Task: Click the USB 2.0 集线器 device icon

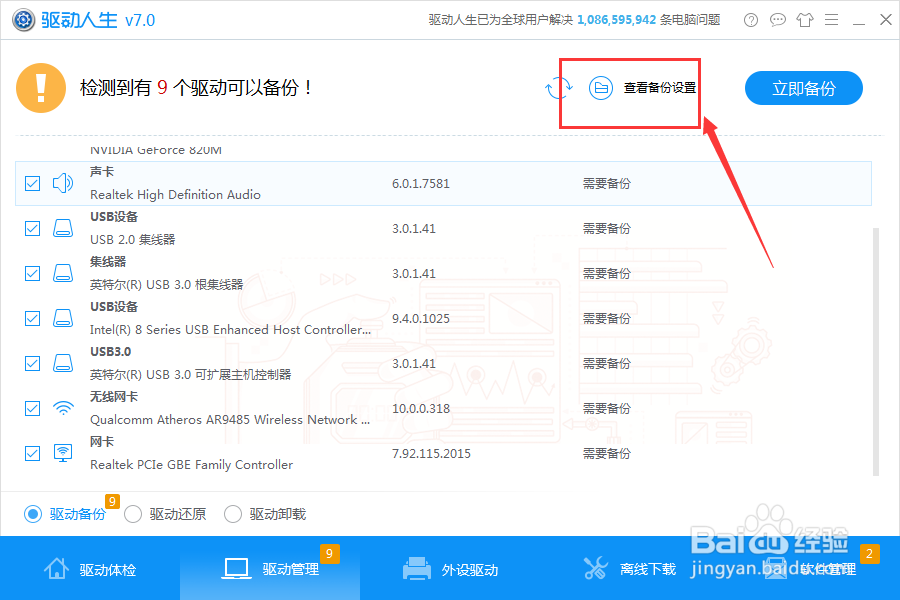Action: click(63, 228)
